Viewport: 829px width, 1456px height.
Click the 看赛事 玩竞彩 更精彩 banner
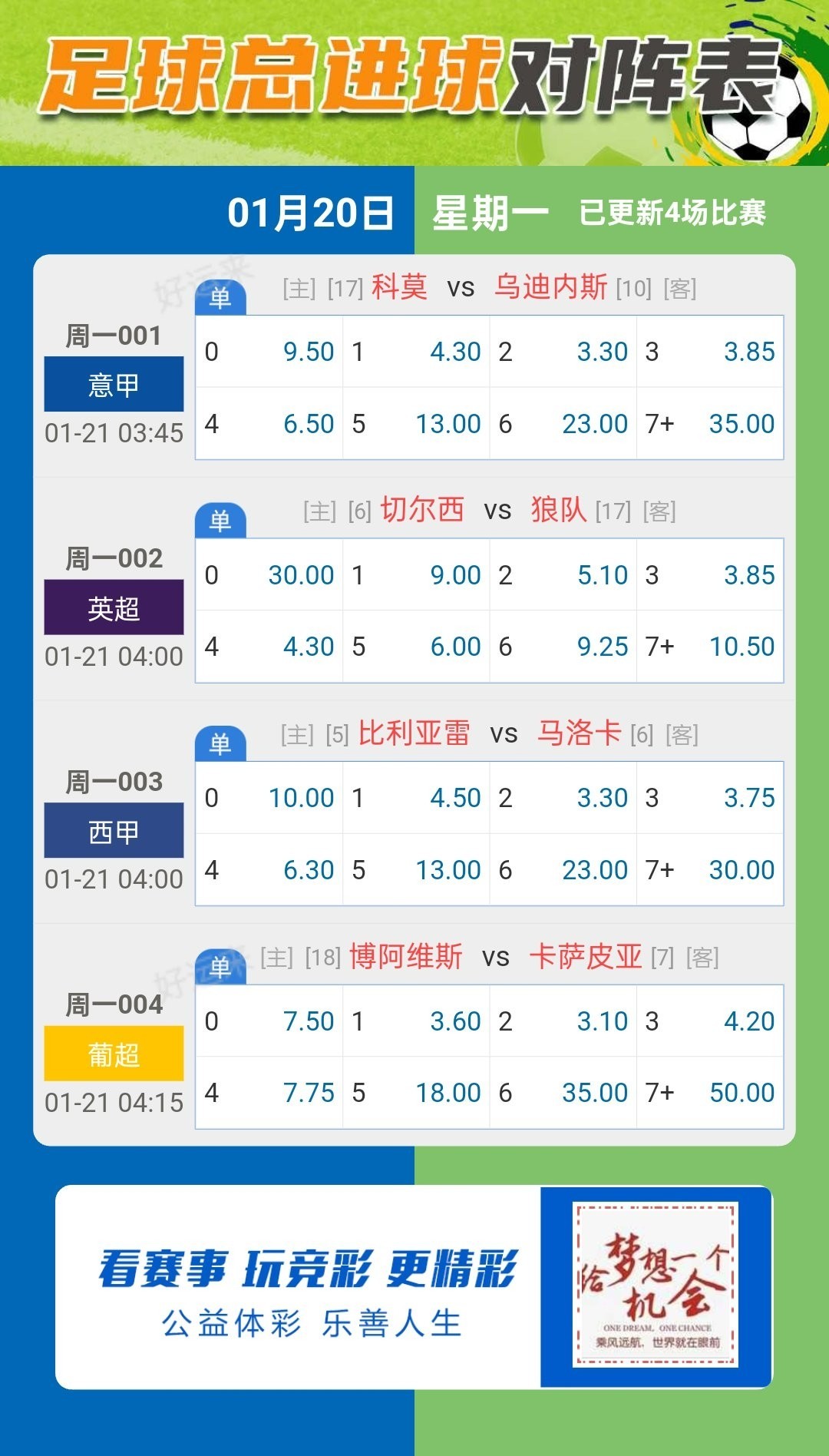tap(309, 1269)
